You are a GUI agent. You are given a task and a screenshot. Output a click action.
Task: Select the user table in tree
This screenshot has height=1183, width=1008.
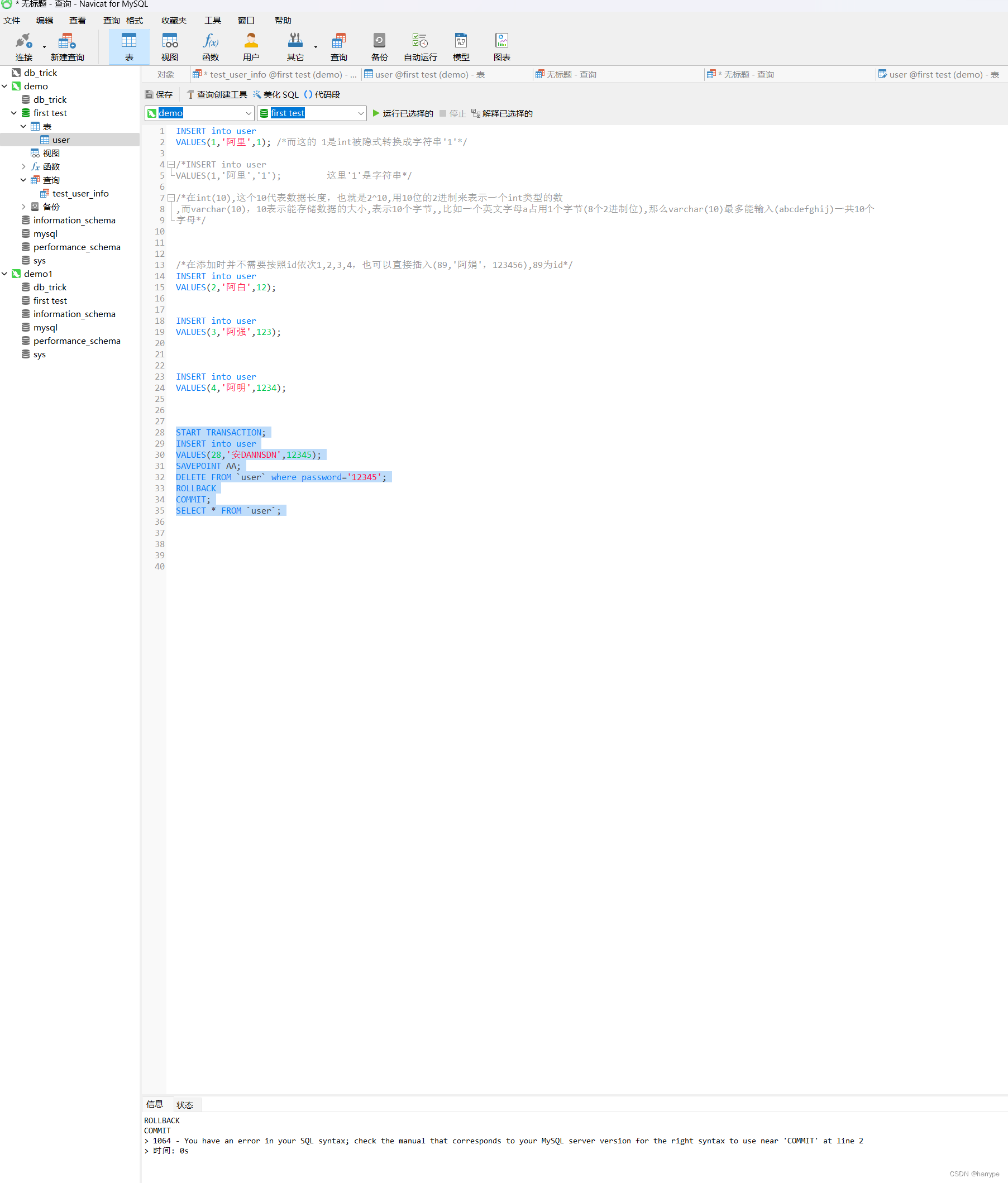60,140
